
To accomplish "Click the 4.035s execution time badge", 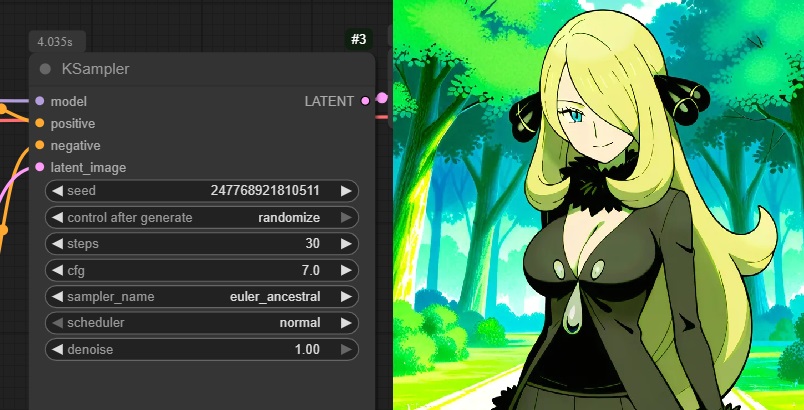I will [x=57, y=42].
